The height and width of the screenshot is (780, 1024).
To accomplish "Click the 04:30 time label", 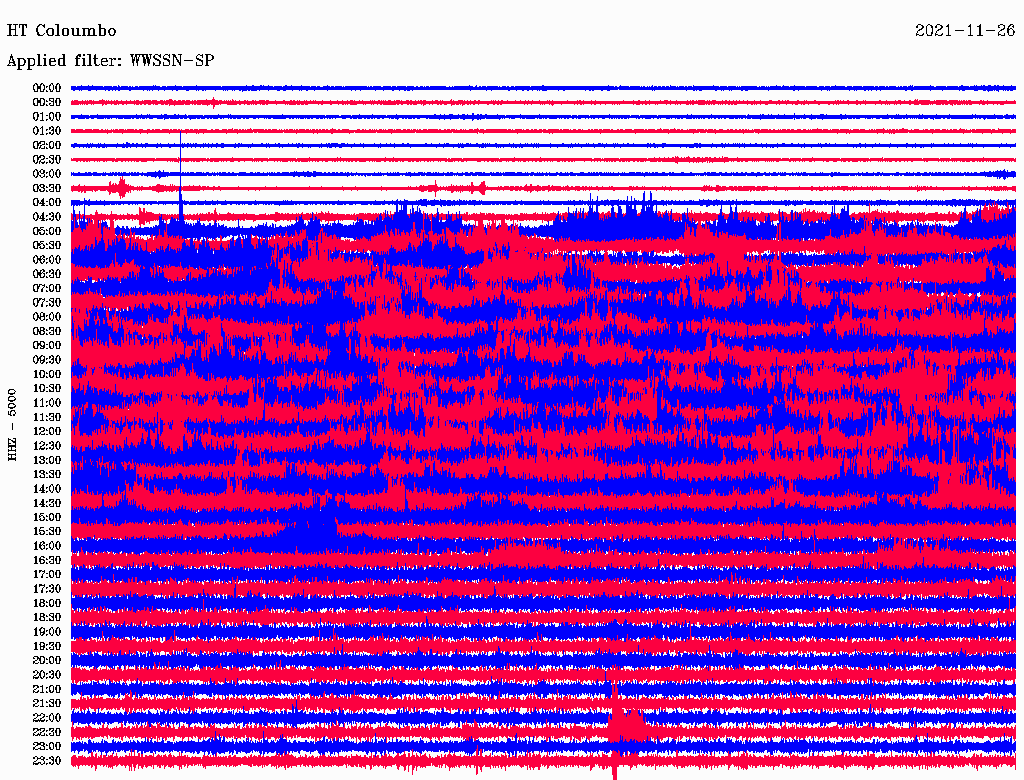I will (47, 216).
